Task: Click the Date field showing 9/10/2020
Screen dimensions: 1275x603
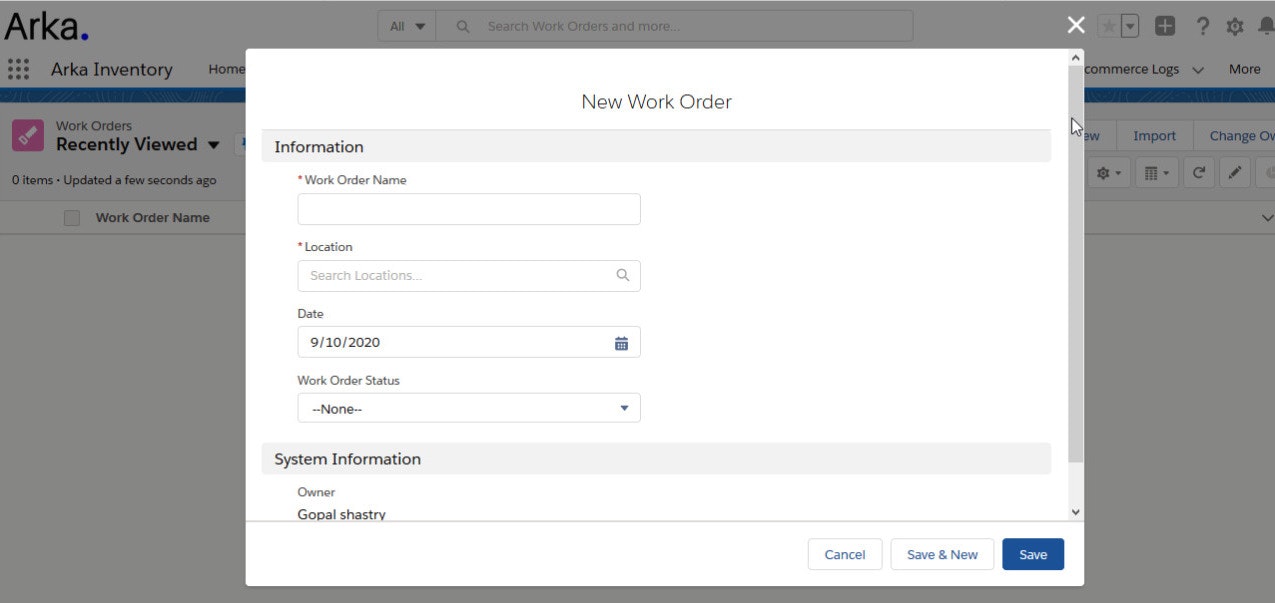Action: pyautogui.click(x=469, y=342)
